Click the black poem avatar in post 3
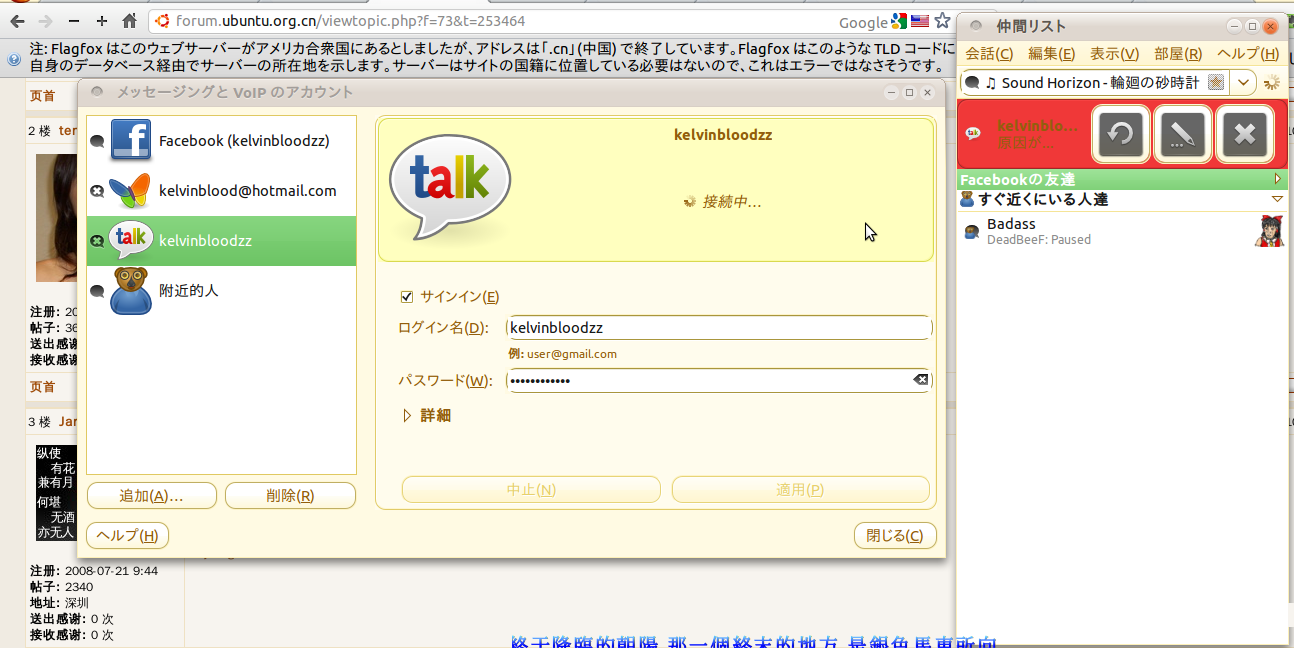This screenshot has height=648, width=1294. click(56, 494)
